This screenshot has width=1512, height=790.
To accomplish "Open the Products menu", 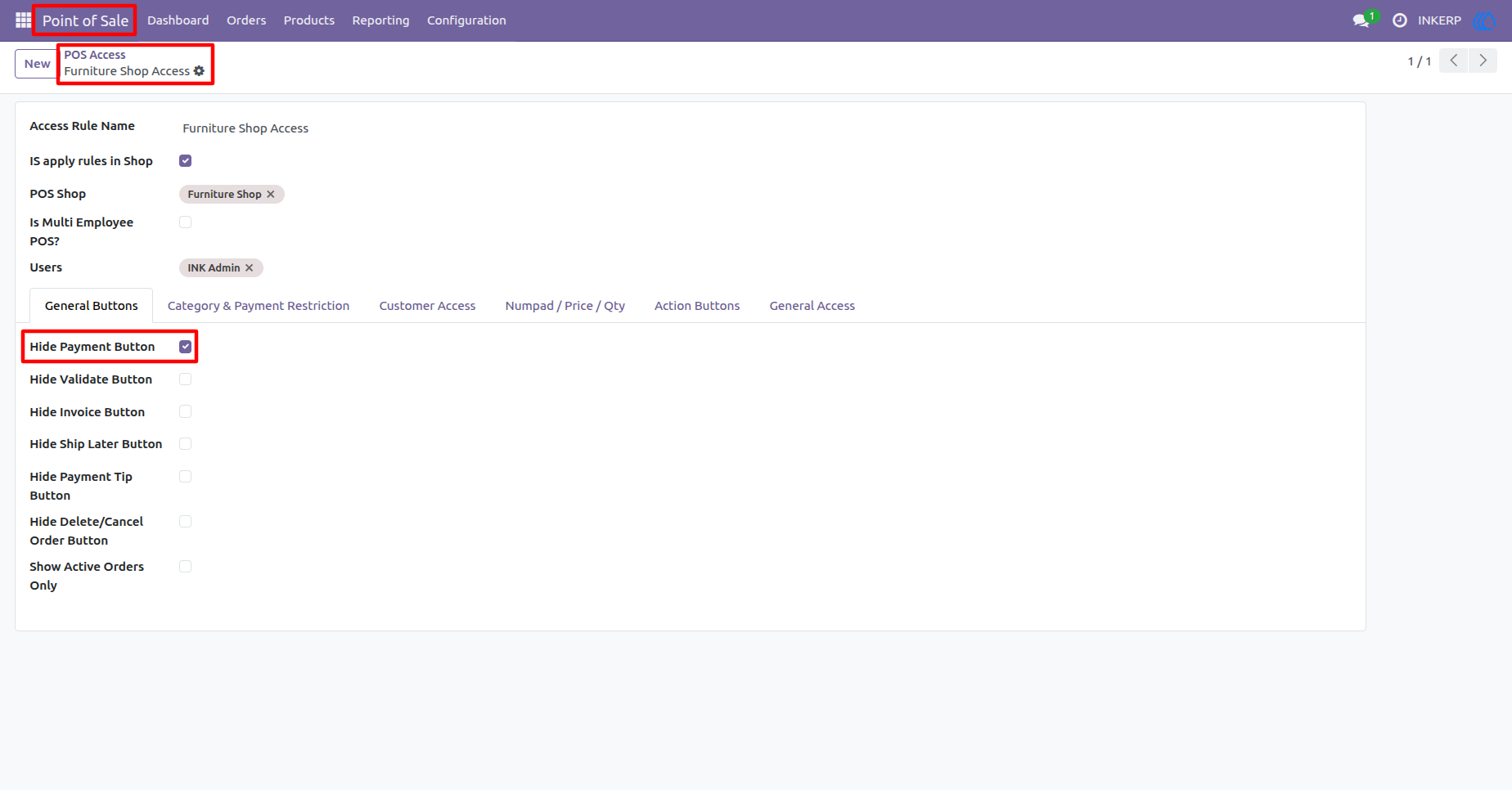I will [309, 20].
